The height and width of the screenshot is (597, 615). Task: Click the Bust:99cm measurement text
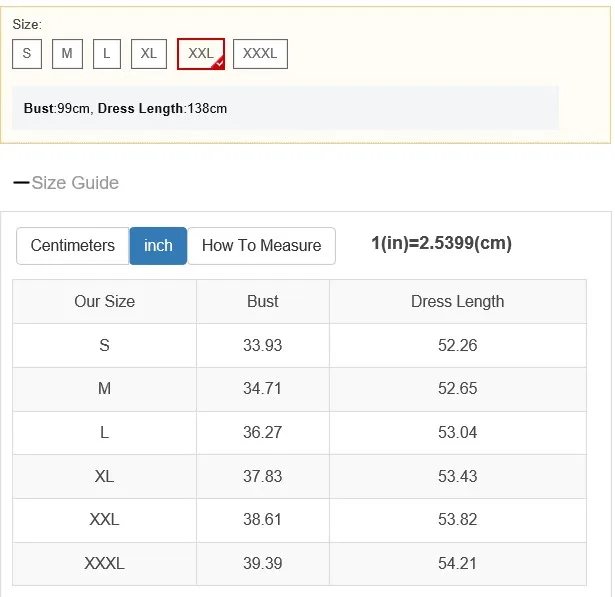[56, 108]
